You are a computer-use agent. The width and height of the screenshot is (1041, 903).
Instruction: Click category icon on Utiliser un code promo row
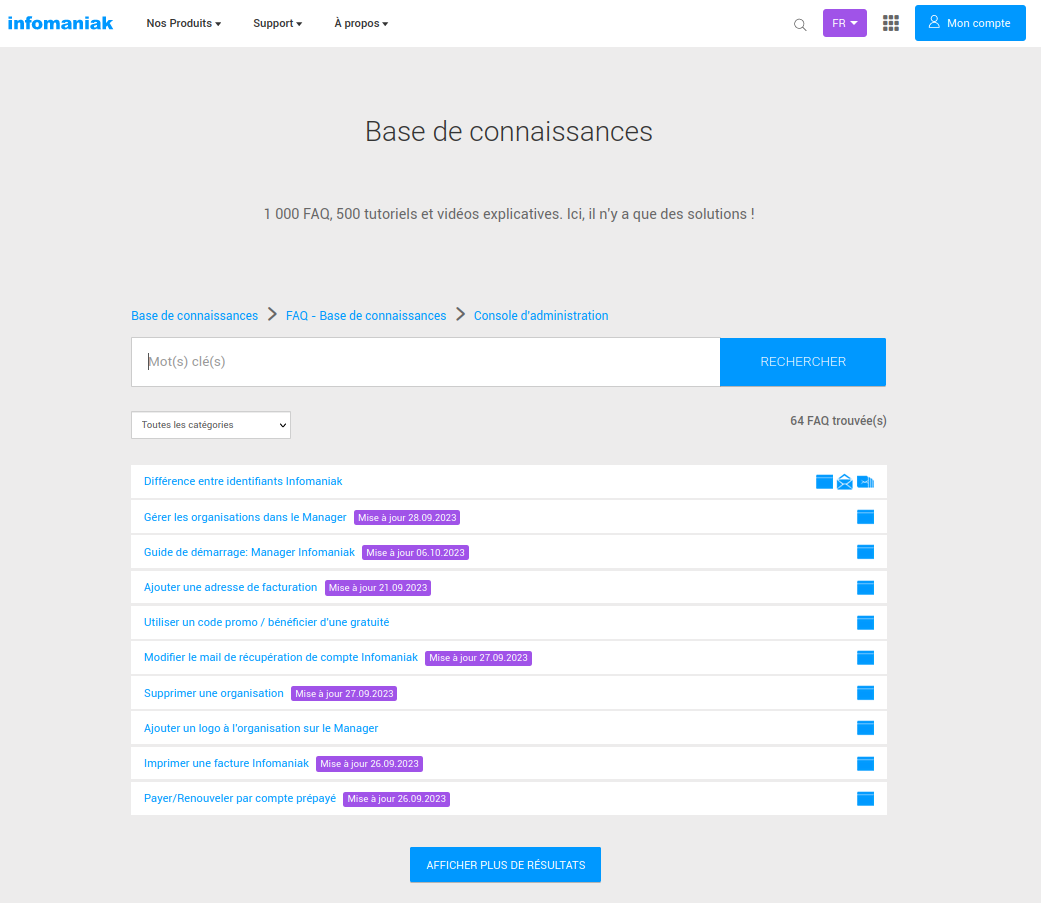(865, 623)
